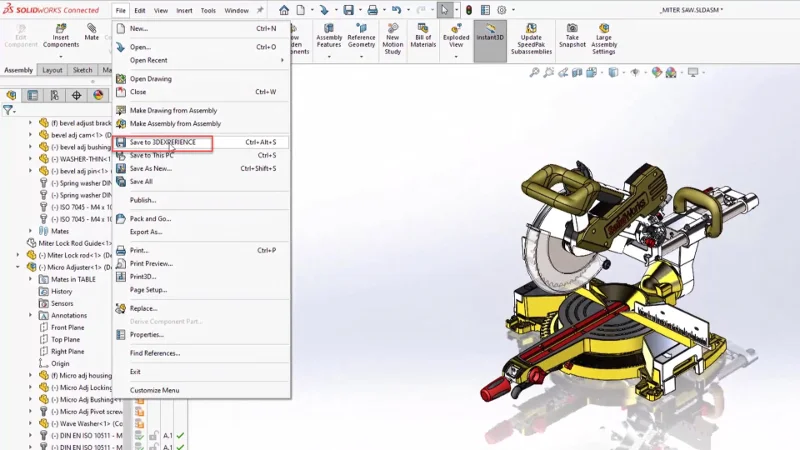Screen dimensions: 800x450
Task: Expand the Mates in TABLE node
Action: 30,279
